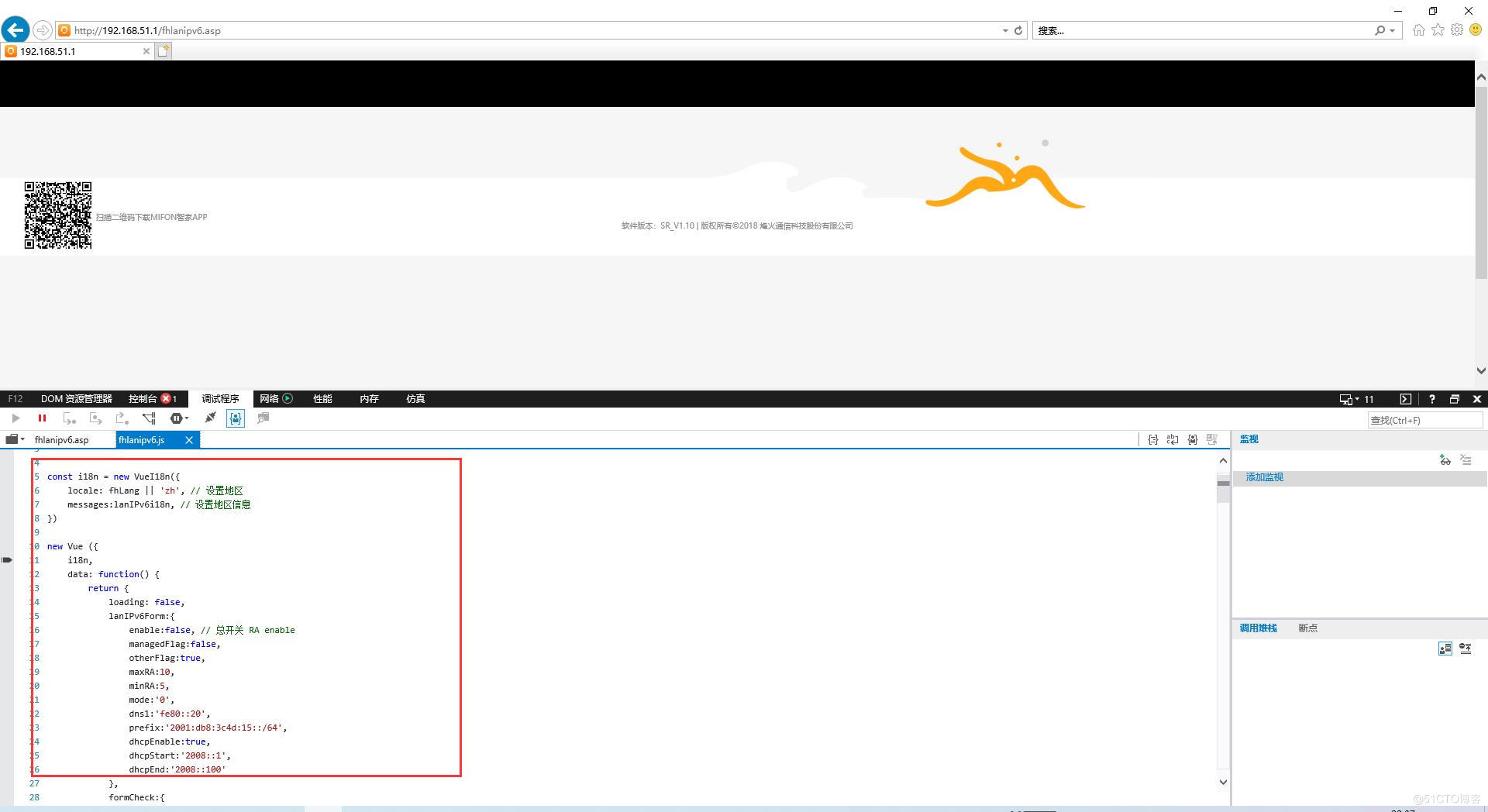
Task: Open the exception behavior stop-sign dropdown
Action: click(179, 418)
